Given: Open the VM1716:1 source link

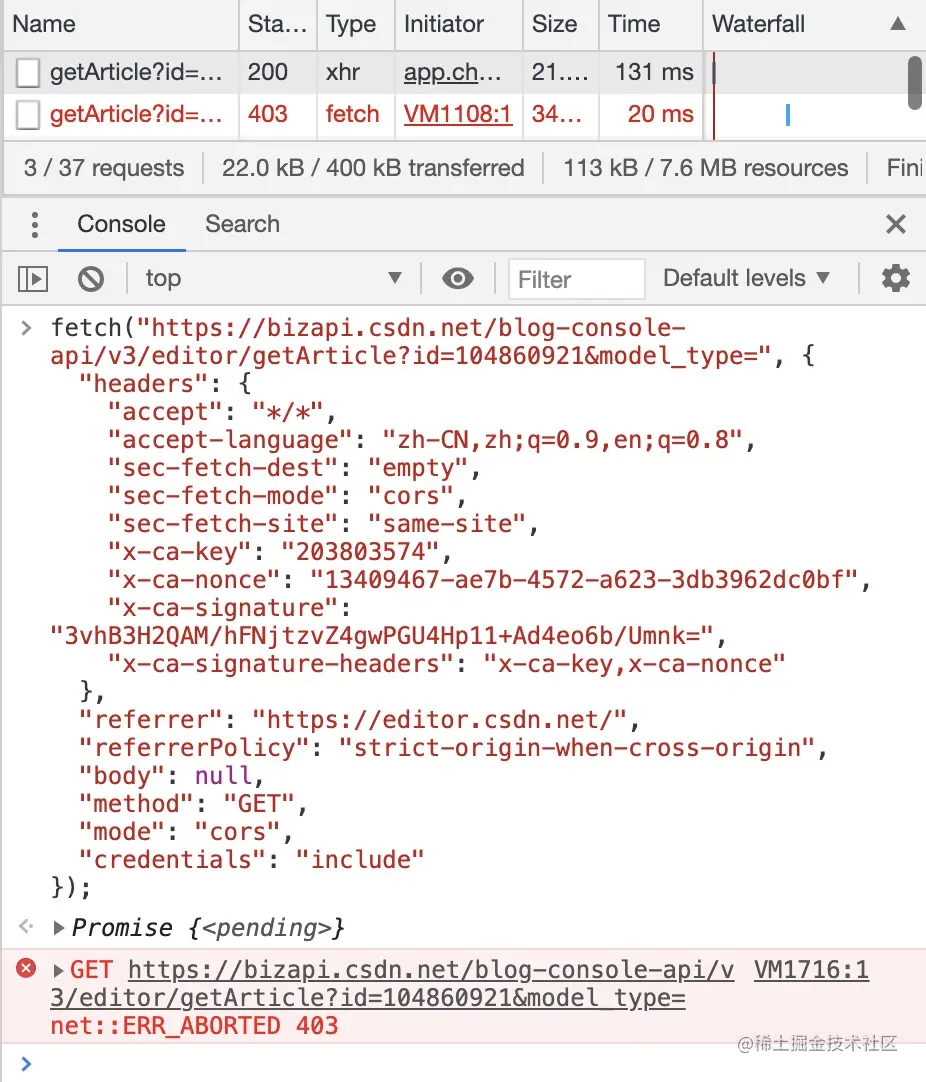Looking at the screenshot, I should (811, 970).
